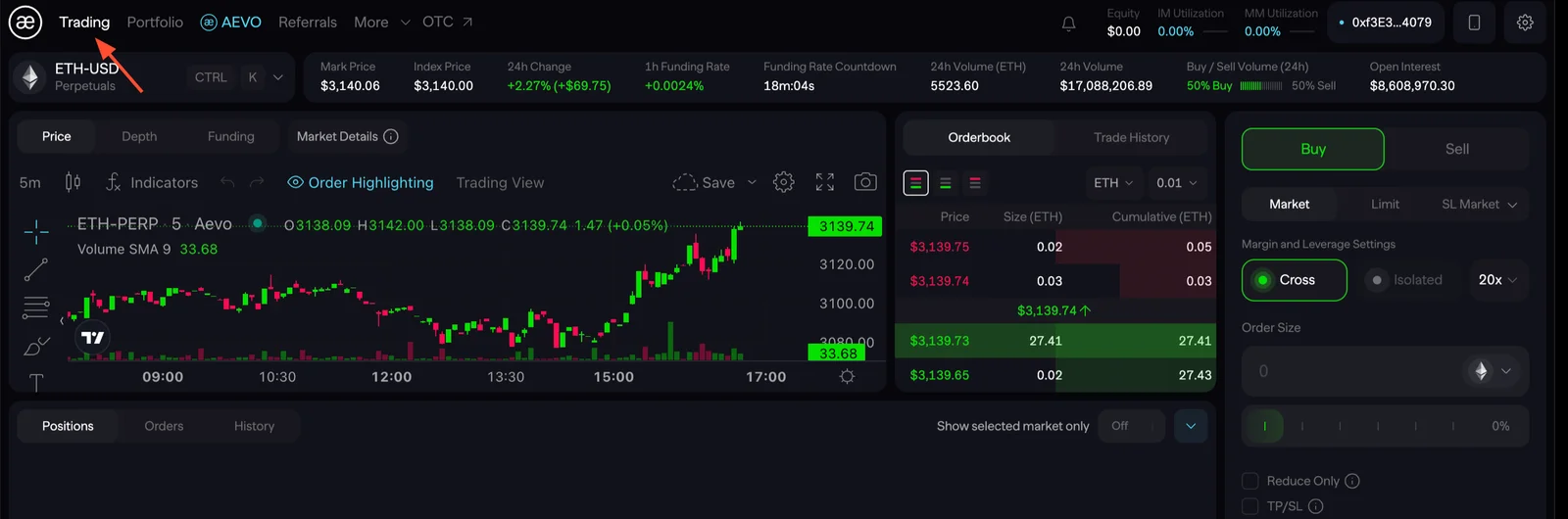Click the Aevo logo icon
Screen dimensions: 1568x519
[x=25, y=22]
